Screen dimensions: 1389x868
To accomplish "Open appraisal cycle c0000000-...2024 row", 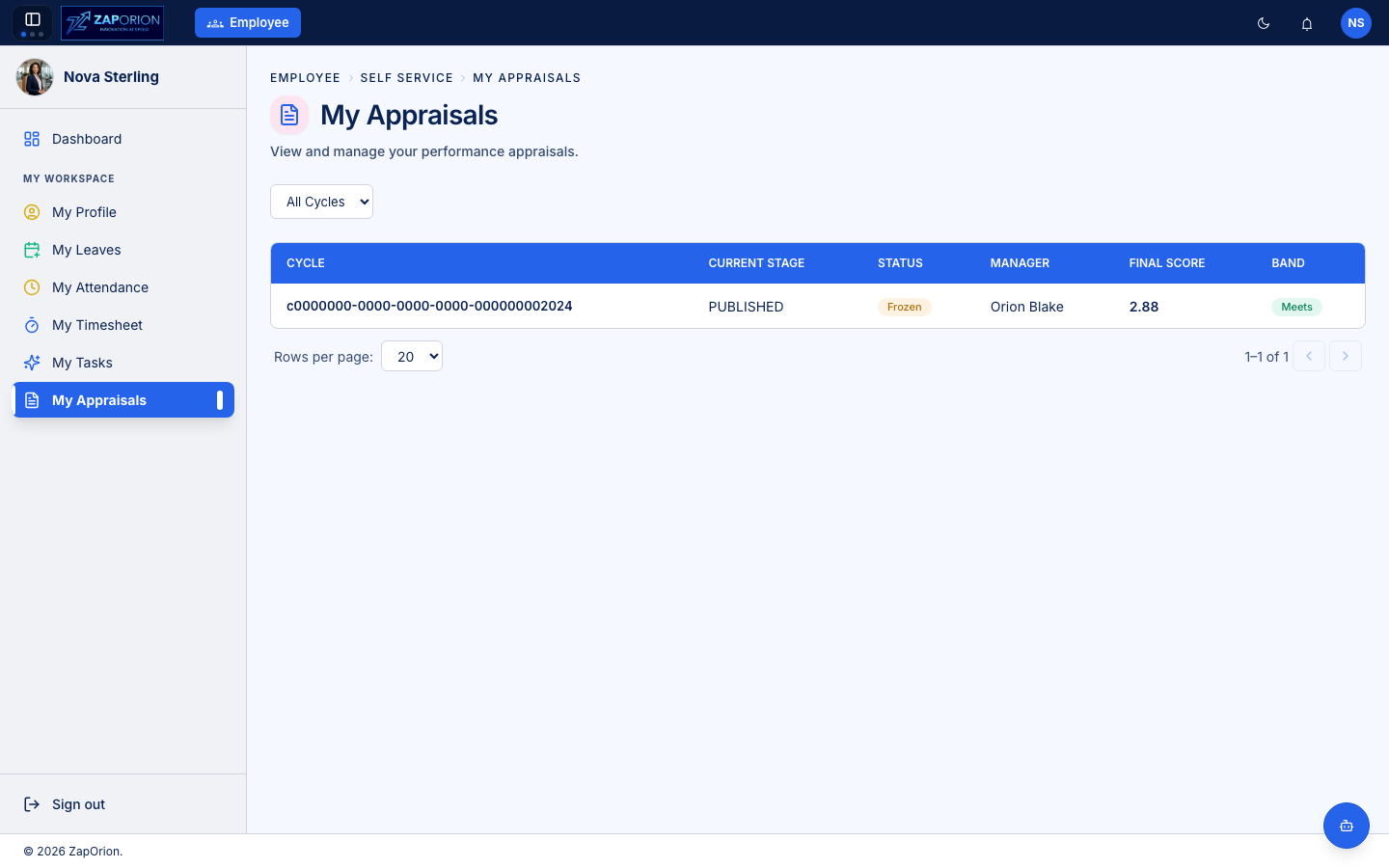I will point(818,306).
